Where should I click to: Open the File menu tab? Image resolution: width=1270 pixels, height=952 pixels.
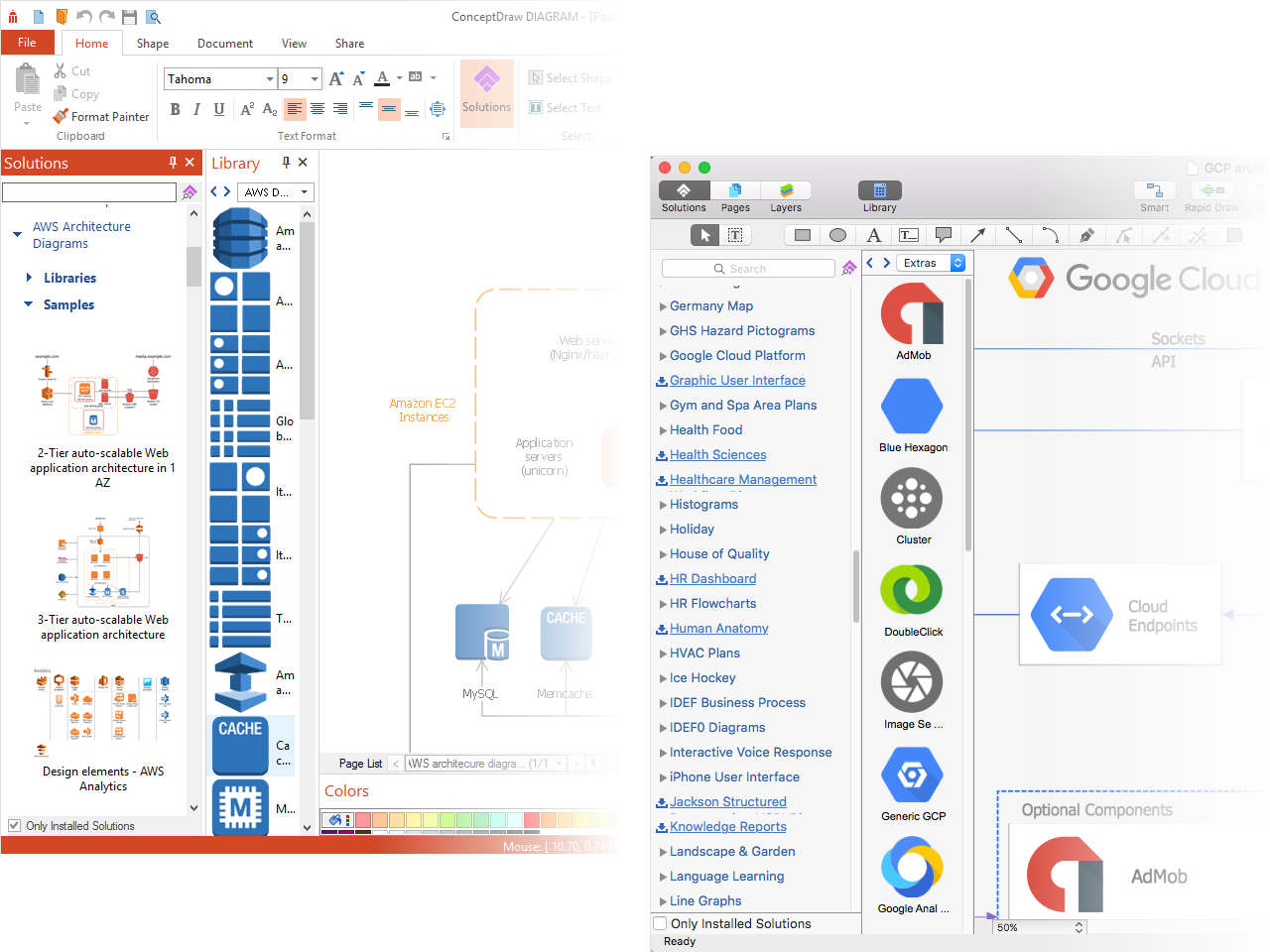coord(28,43)
